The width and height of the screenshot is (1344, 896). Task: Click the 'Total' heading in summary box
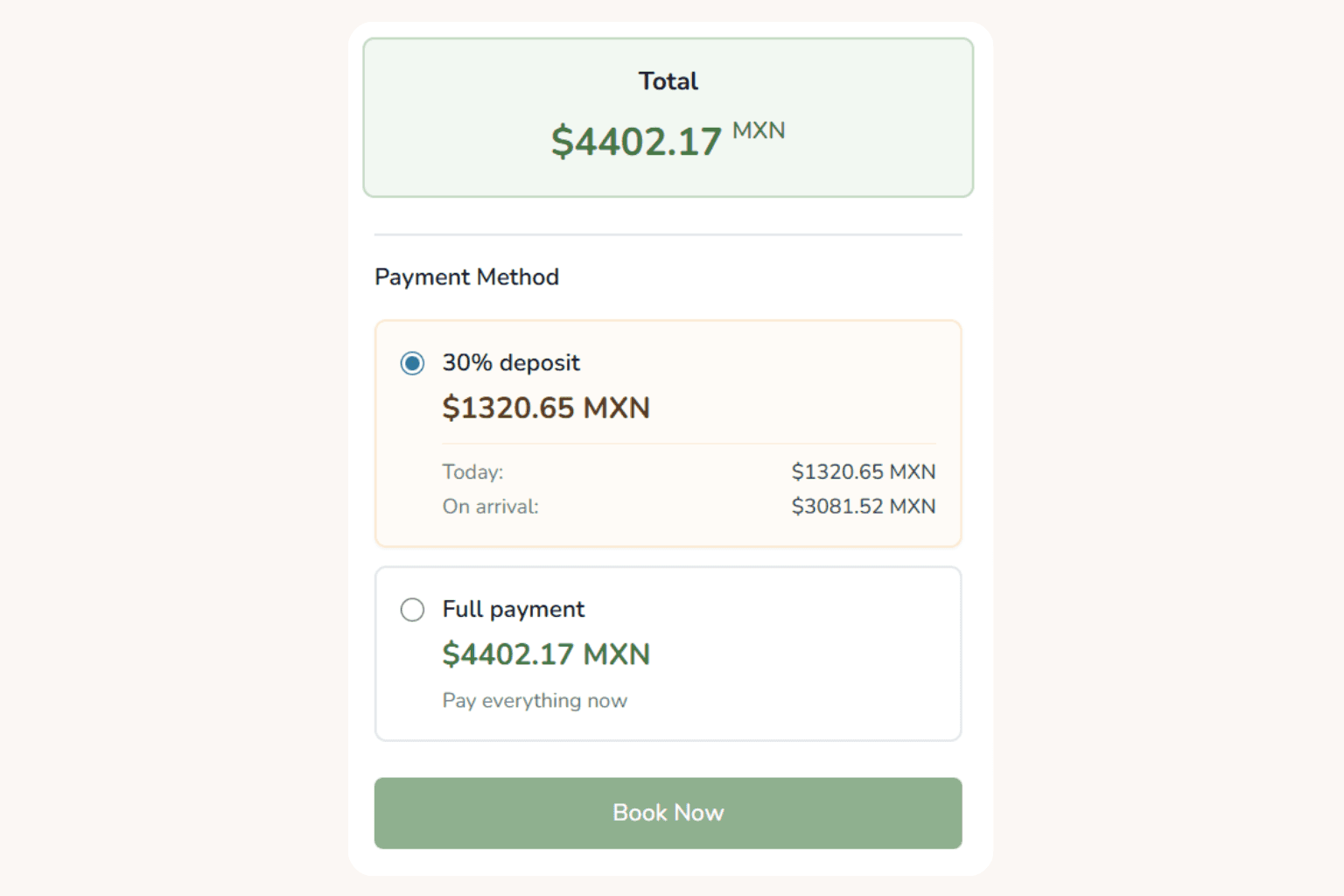tap(668, 81)
